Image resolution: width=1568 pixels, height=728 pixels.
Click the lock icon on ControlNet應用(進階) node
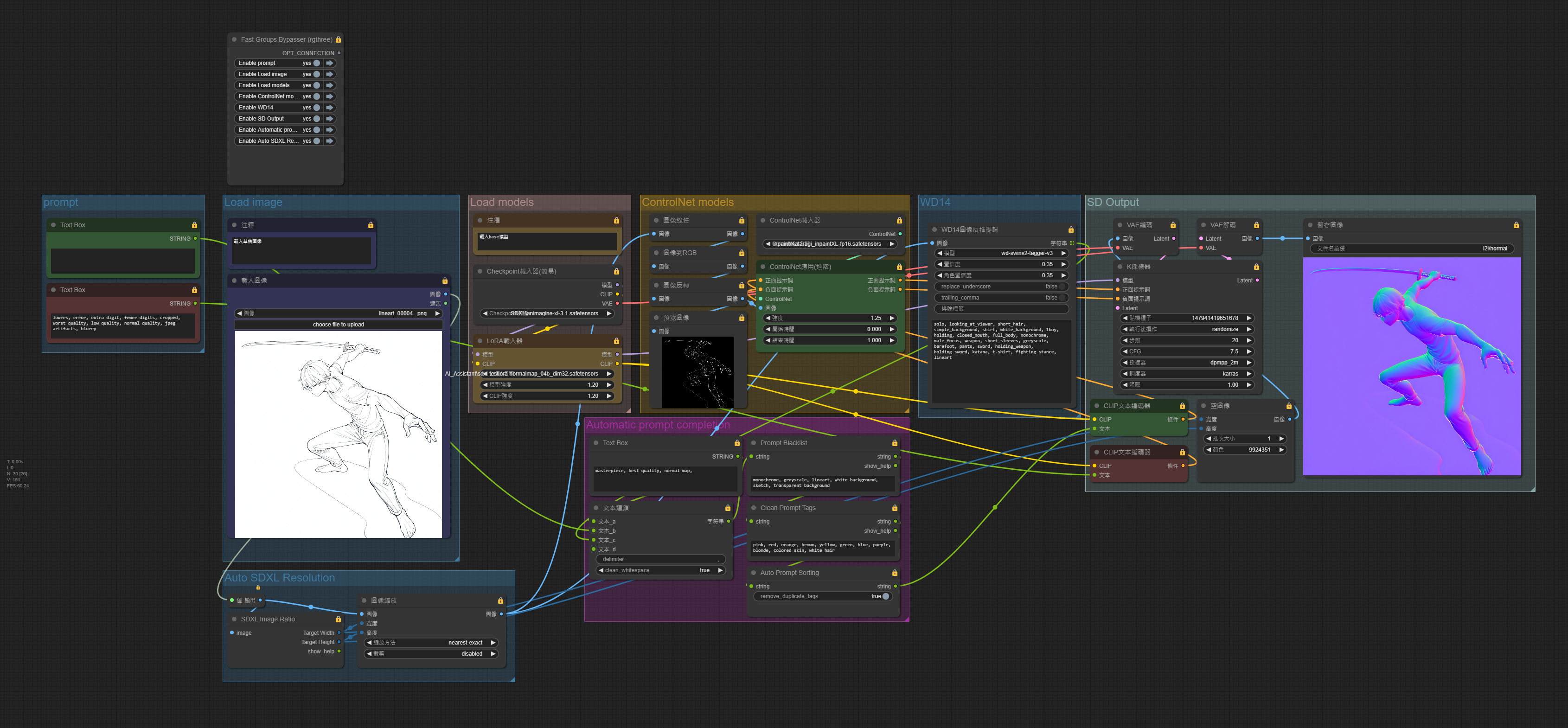click(899, 267)
